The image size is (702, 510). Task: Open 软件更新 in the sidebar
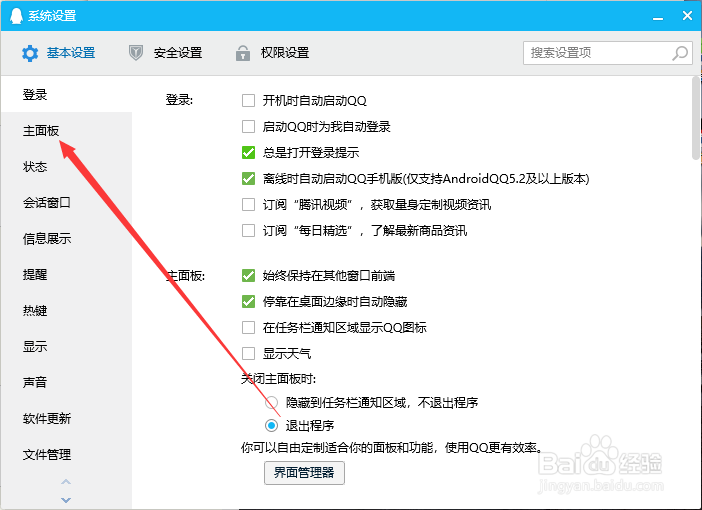point(67,419)
